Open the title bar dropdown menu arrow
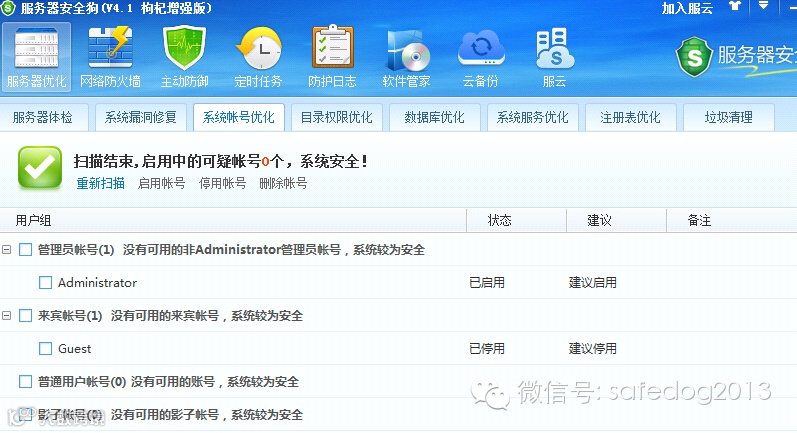 763,6
